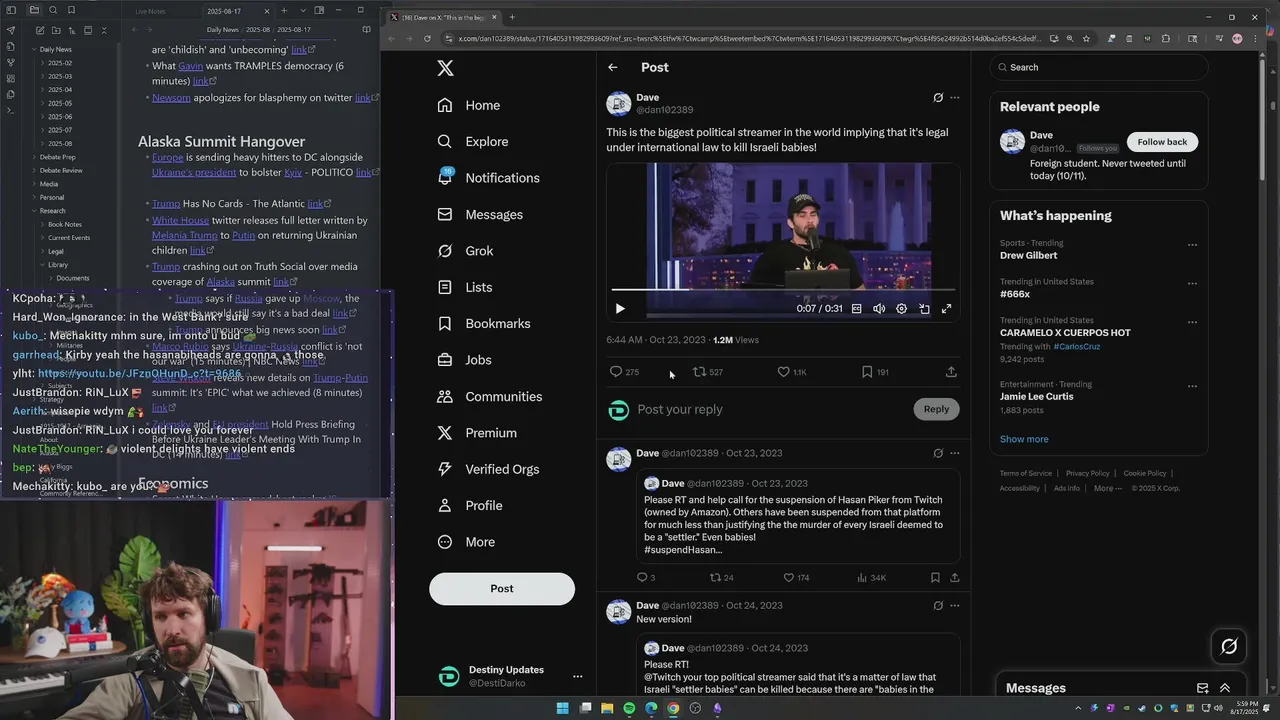Open Terms of Service link
Image resolution: width=1280 pixels, height=720 pixels.
click(x=1026, y=474)
